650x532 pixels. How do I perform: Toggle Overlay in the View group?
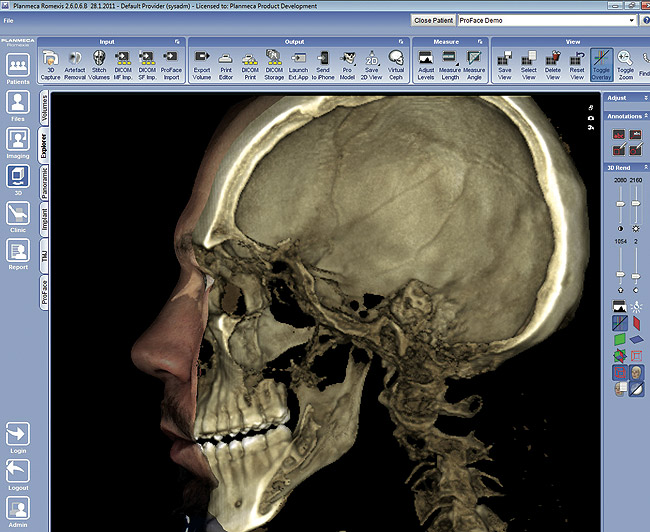click(x=601, y=65)
